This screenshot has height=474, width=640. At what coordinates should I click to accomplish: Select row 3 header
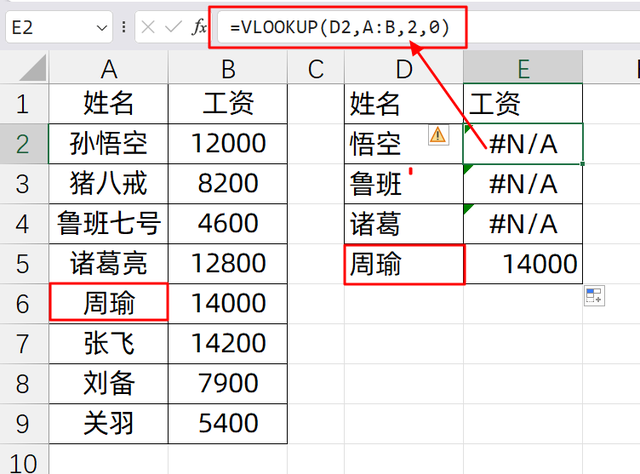(x=24, y=184)
